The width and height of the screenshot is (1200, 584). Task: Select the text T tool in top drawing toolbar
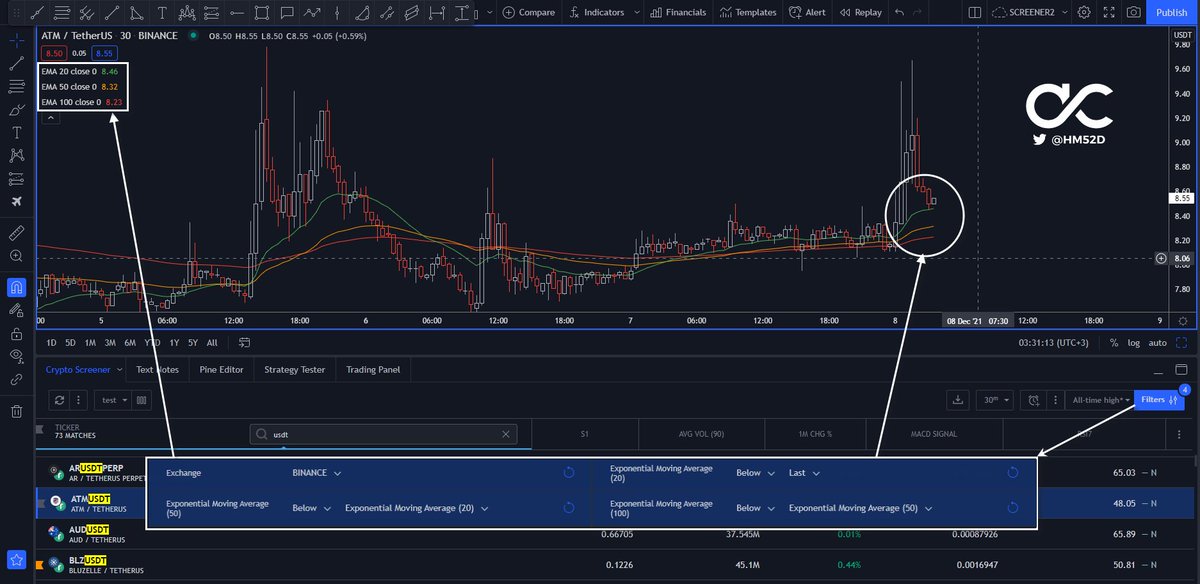coord(162,13)
